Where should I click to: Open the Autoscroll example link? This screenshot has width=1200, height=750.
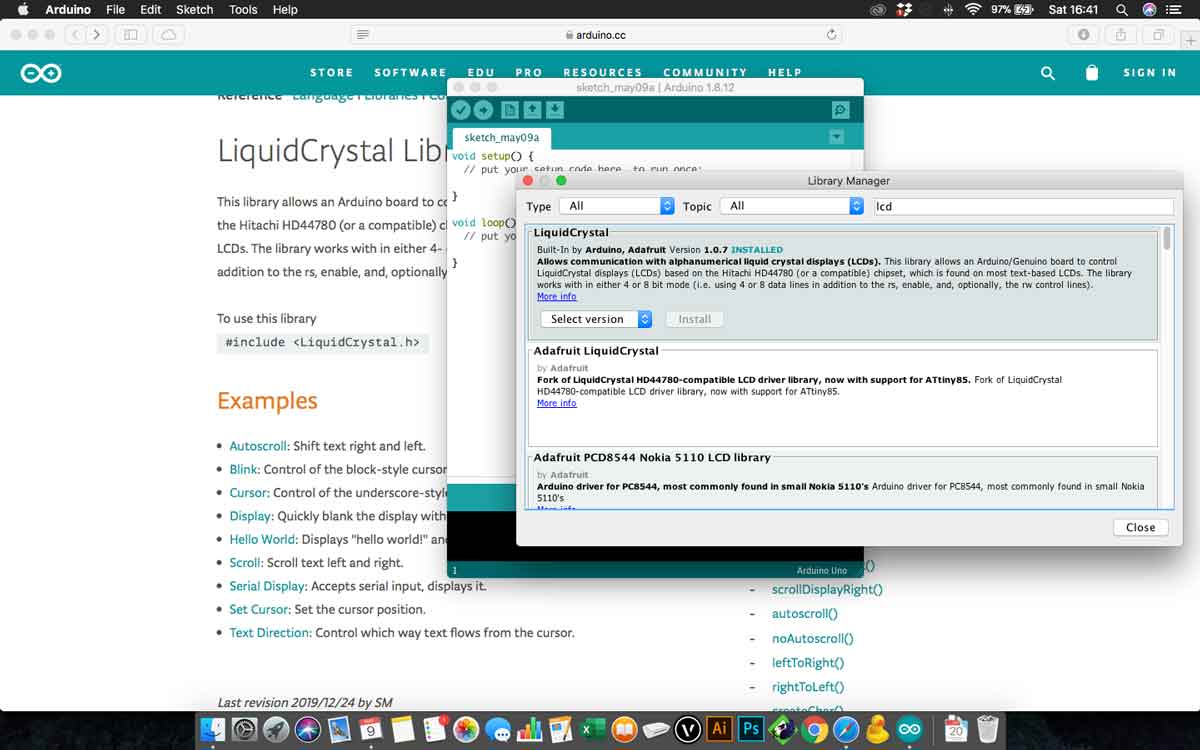(x=259, y=446)
